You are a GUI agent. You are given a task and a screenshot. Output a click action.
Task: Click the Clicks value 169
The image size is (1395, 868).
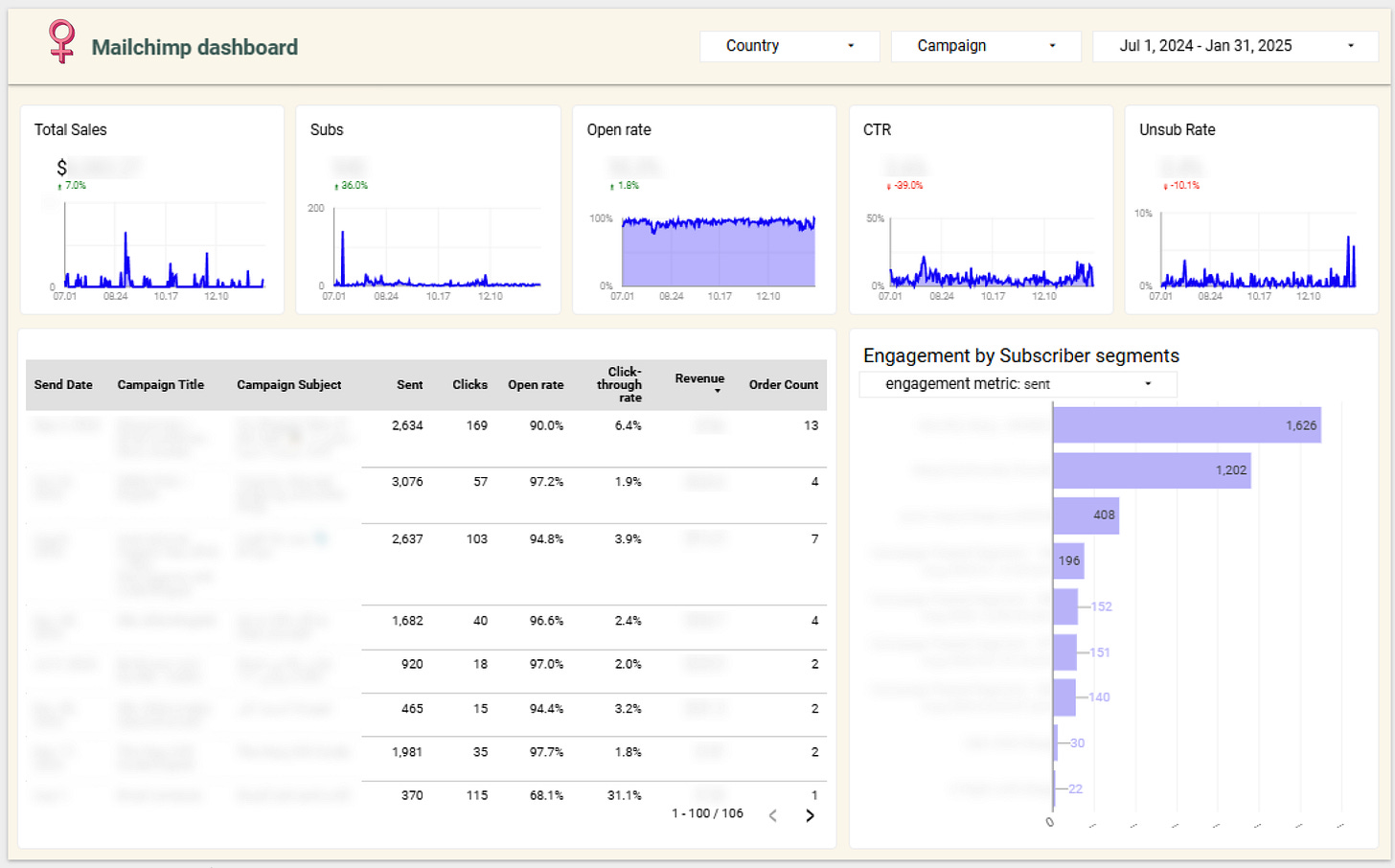(477, 425)
